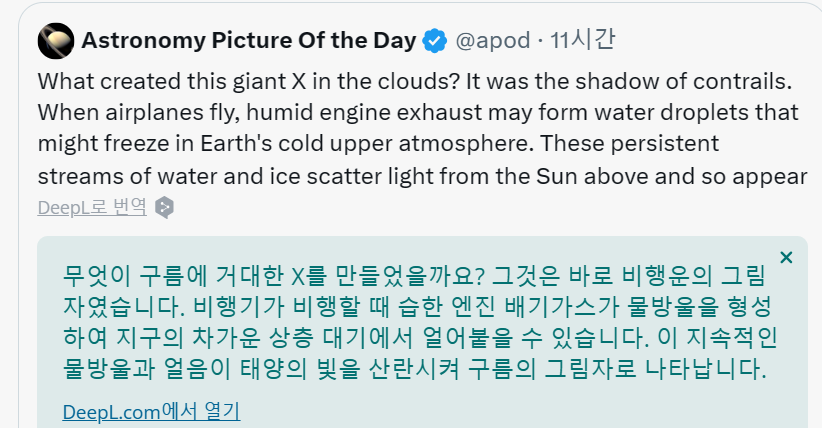Click Korean line starting '하여 지구의 차가운'
The image size is (822, 428).
pos(420,338)
